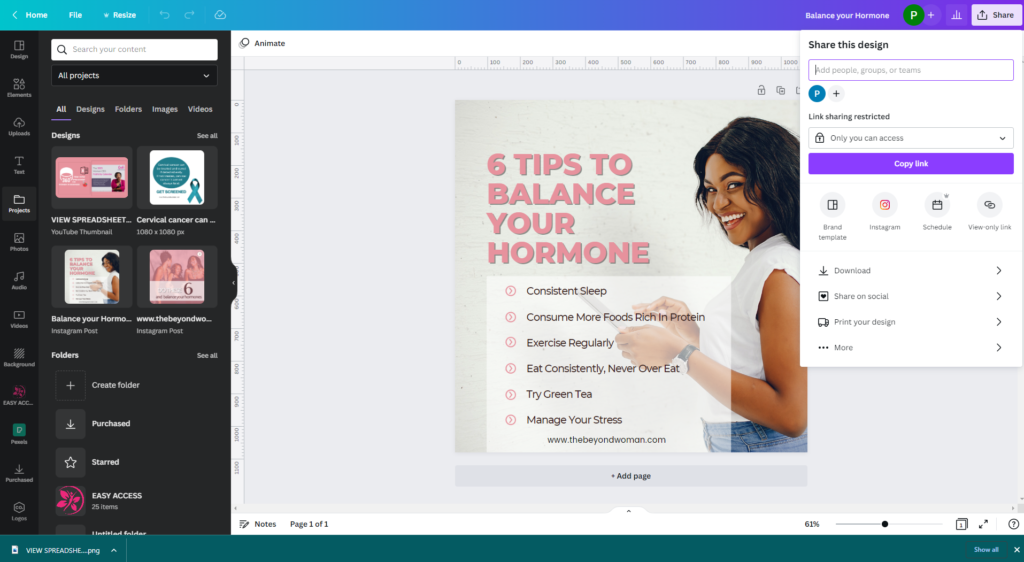Open the insights bar chart icon
The height and width of the screenshot is (562, 1024).
[x=956, y=15]
